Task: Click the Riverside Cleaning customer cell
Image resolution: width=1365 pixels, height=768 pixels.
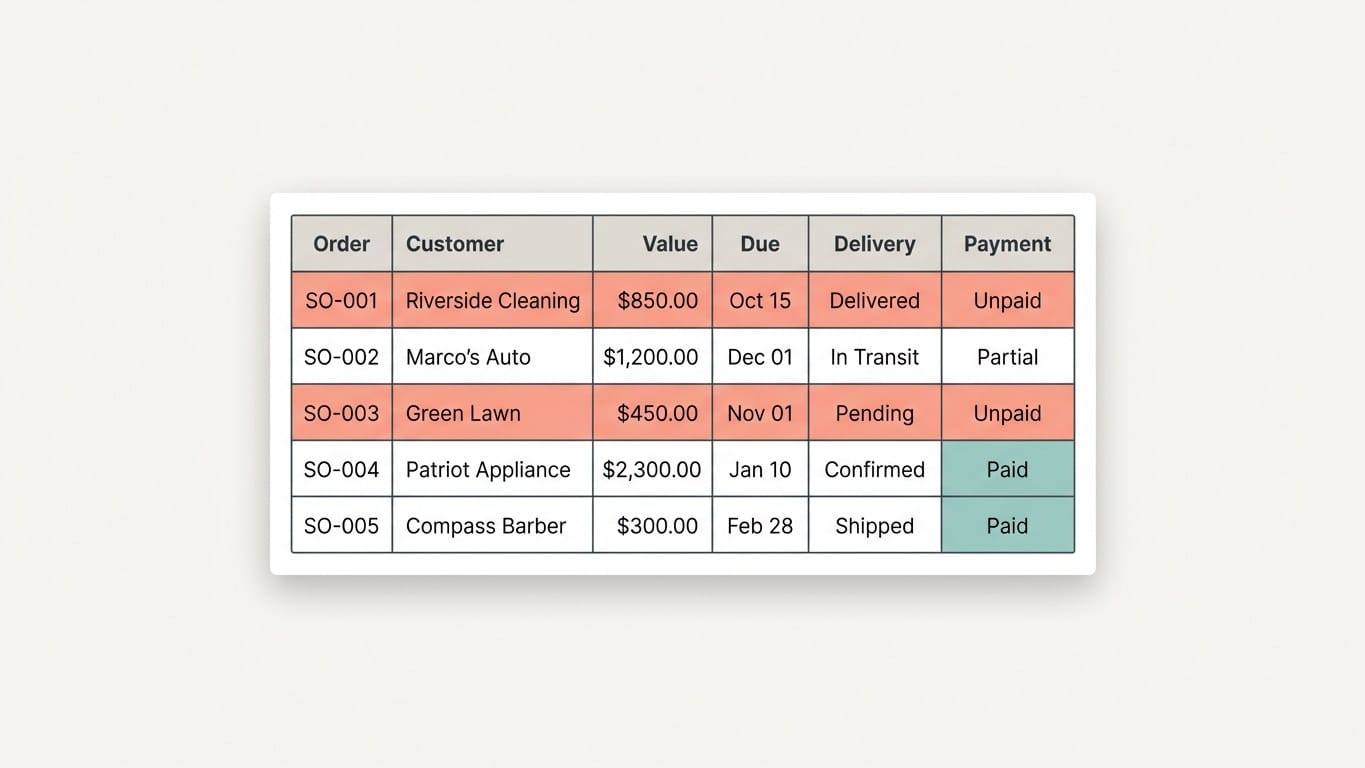Action: coord(492,300)
